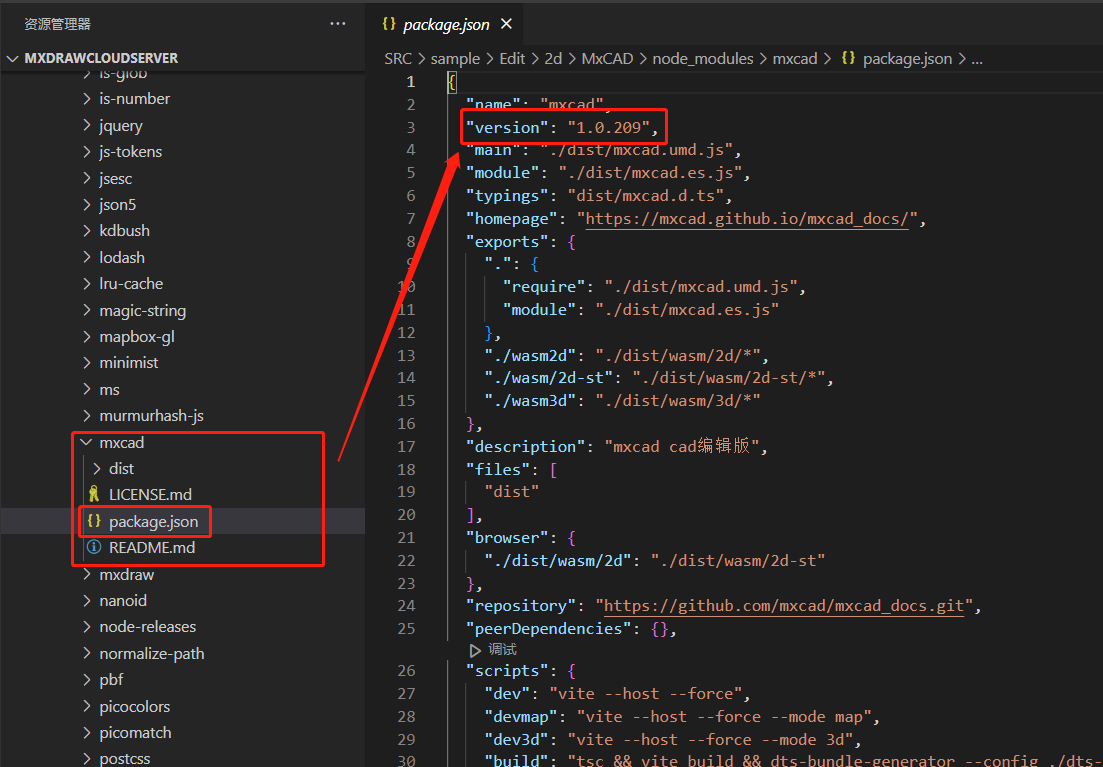Screen dimensions: 1103x767
Task: Click the JSON icon in breadcrumb path
Action: [847, 59]
